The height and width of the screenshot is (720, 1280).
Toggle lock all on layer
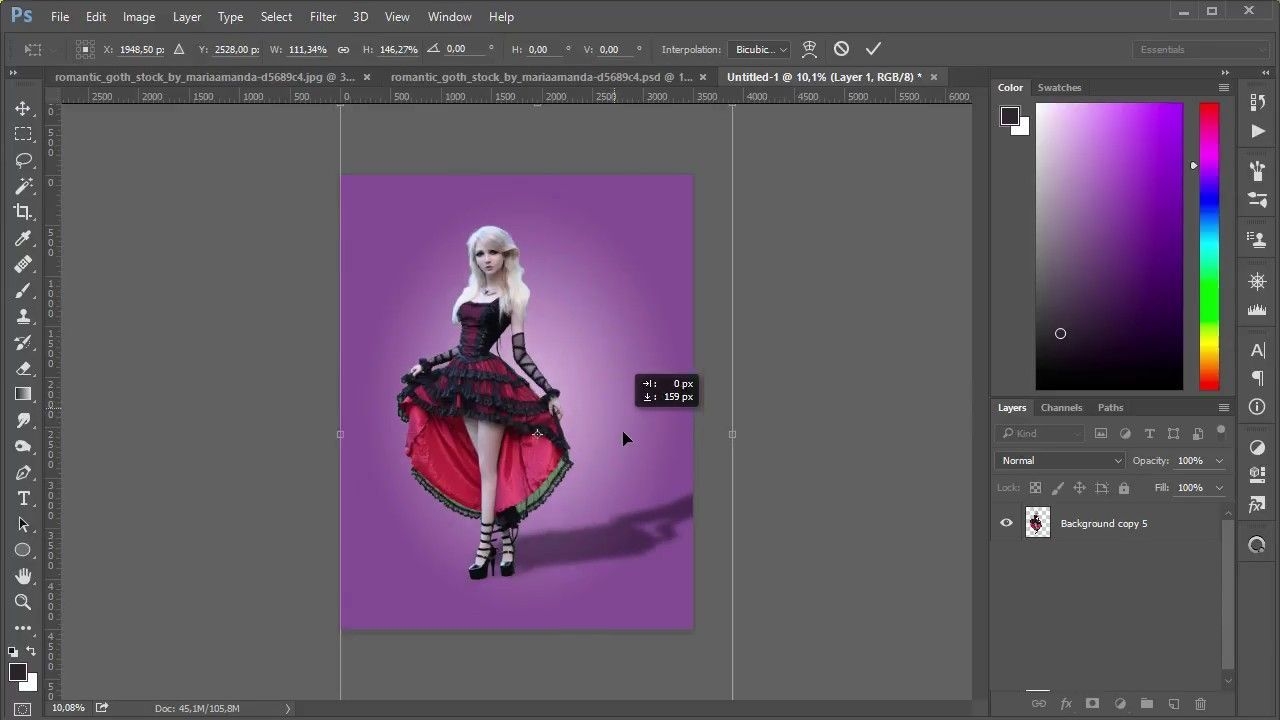tap(1124, 488)
